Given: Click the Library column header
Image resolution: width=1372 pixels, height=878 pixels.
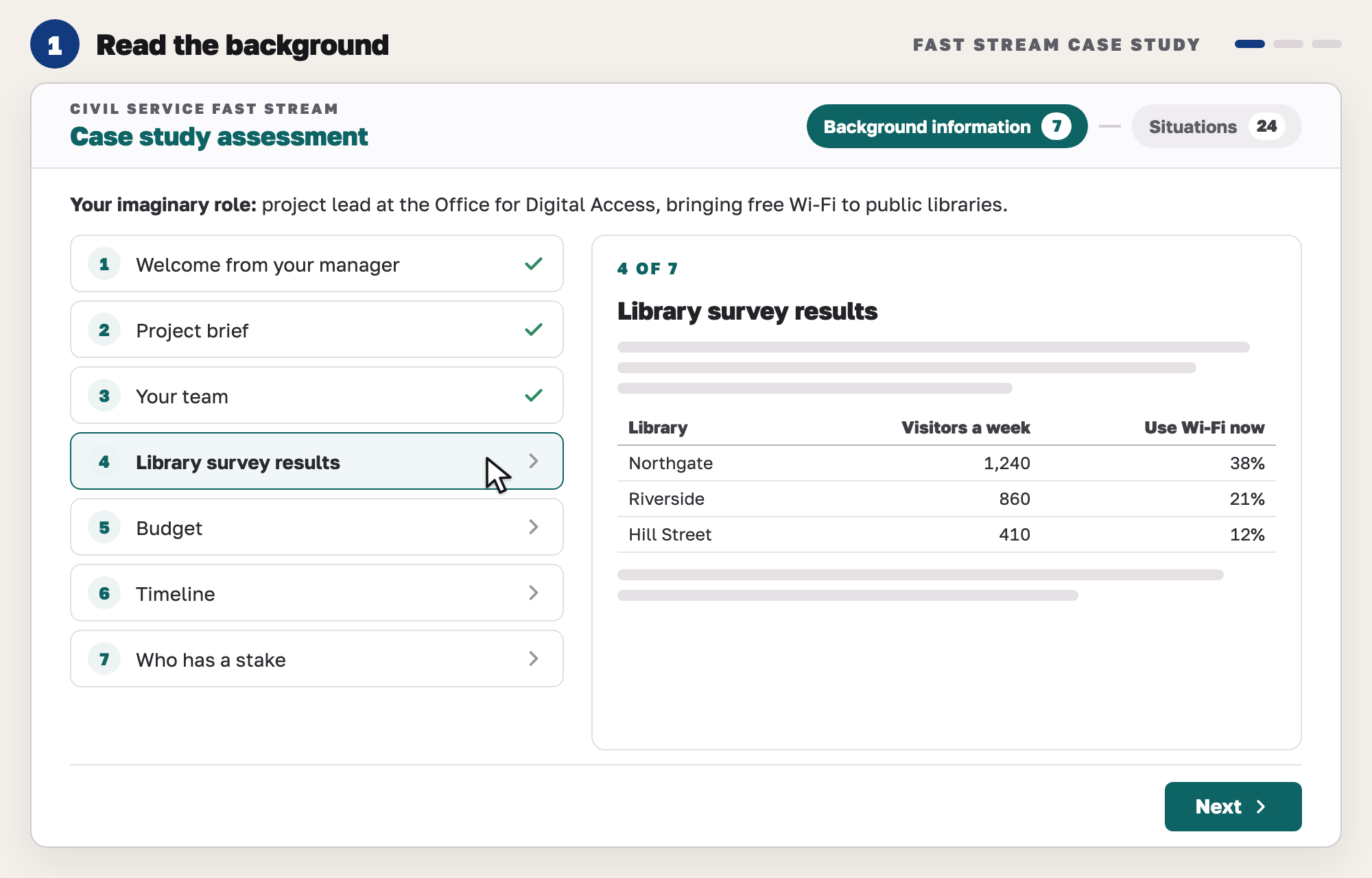Looking at the screenshot, I should coord(658,427).
